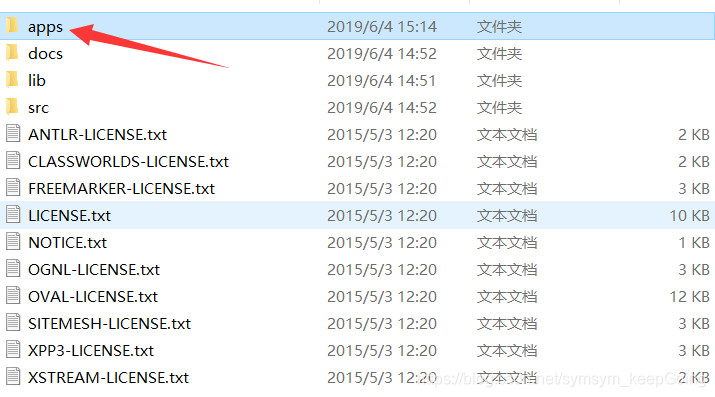Click the docs folder icon
This screenshot has width=715, height=397.
tap(12, 52)
